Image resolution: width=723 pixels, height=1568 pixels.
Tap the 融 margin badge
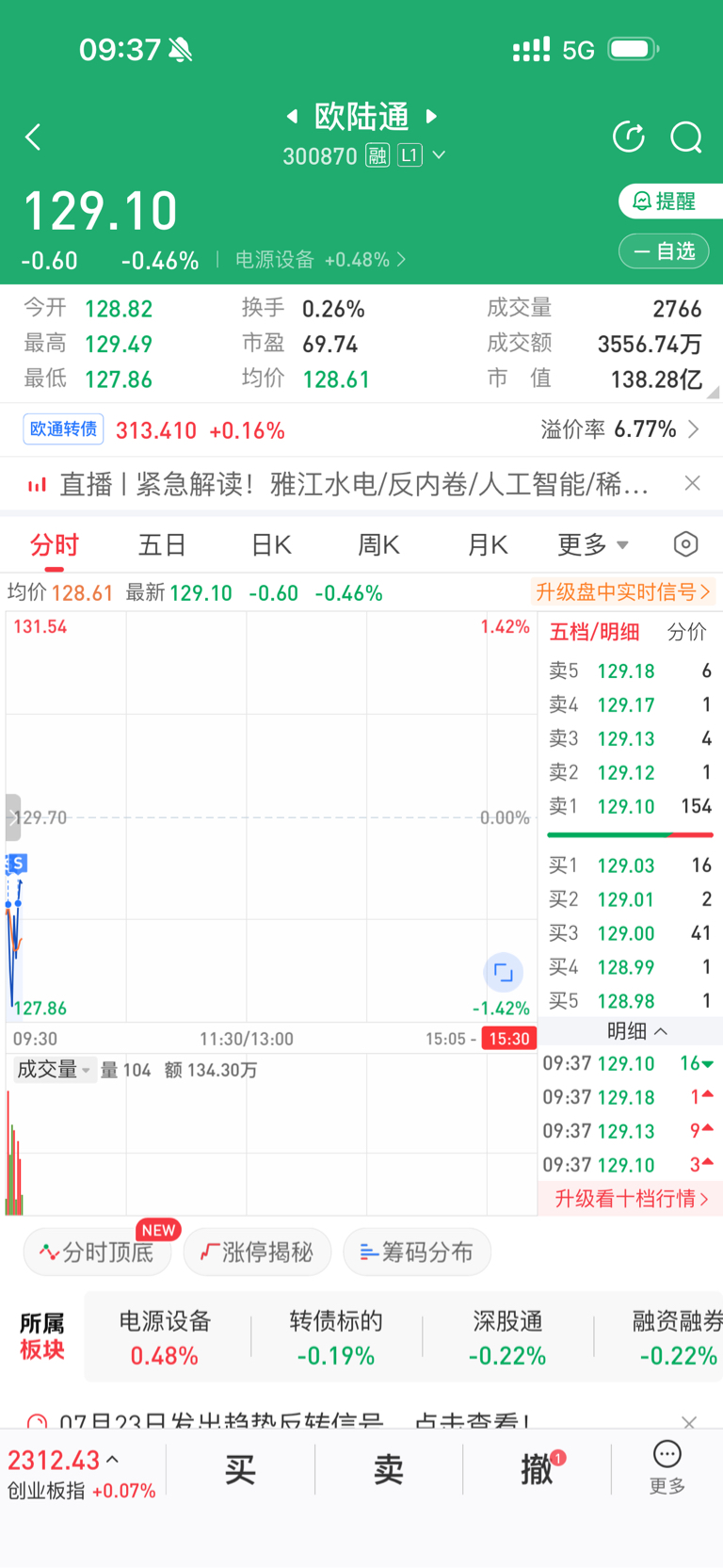378,155
